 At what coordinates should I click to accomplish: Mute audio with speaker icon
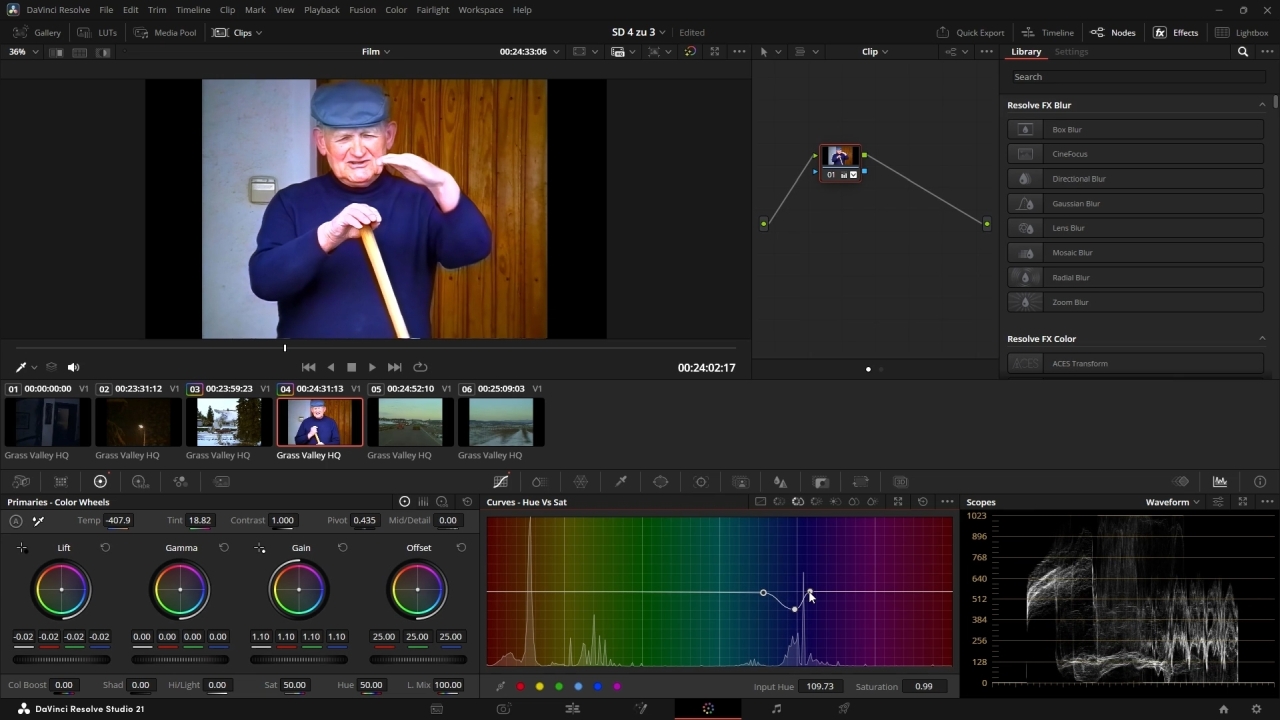[73, 367]
